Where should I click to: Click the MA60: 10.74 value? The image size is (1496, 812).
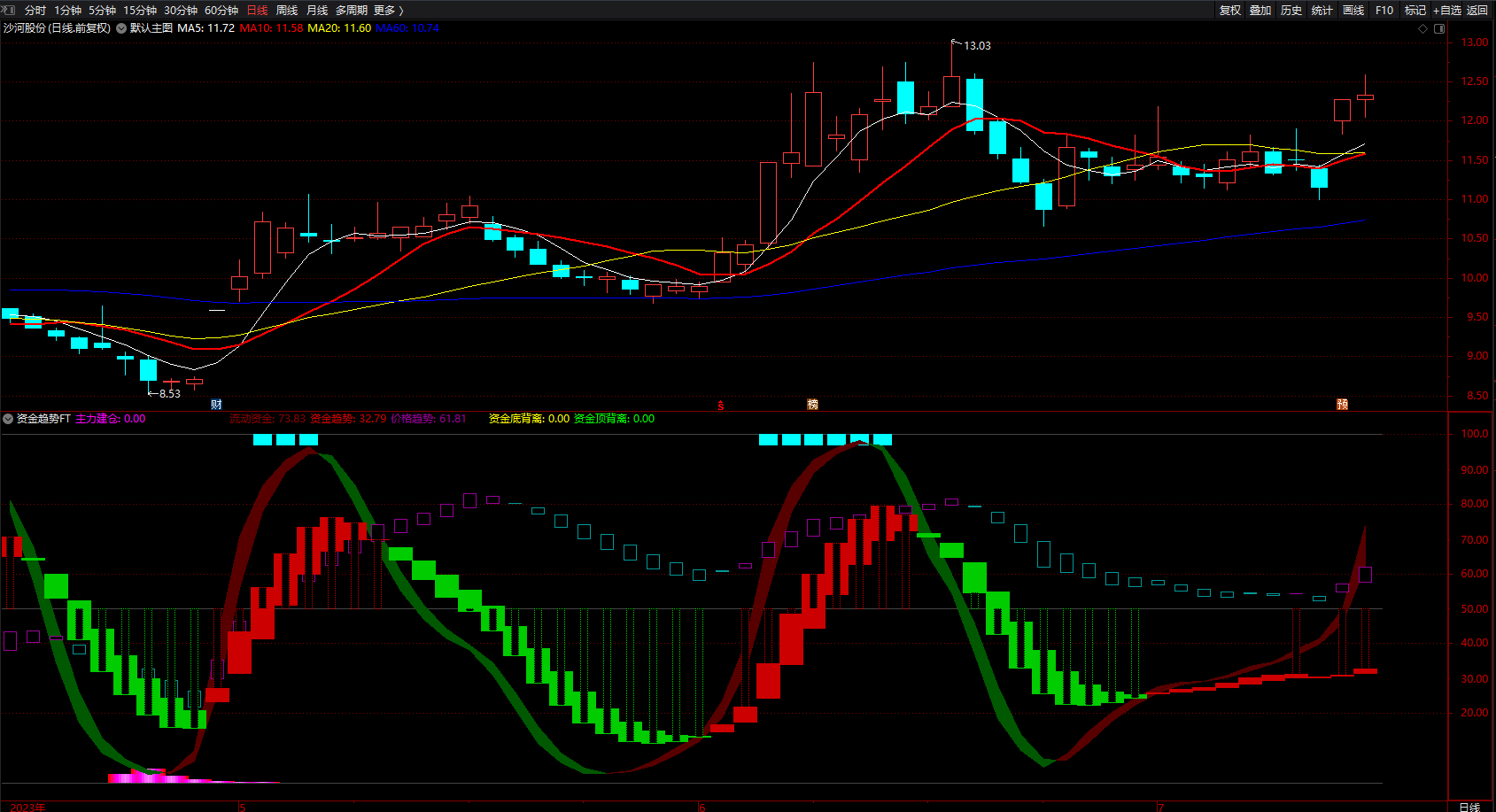pyautogui.click(x=407, y=28)
